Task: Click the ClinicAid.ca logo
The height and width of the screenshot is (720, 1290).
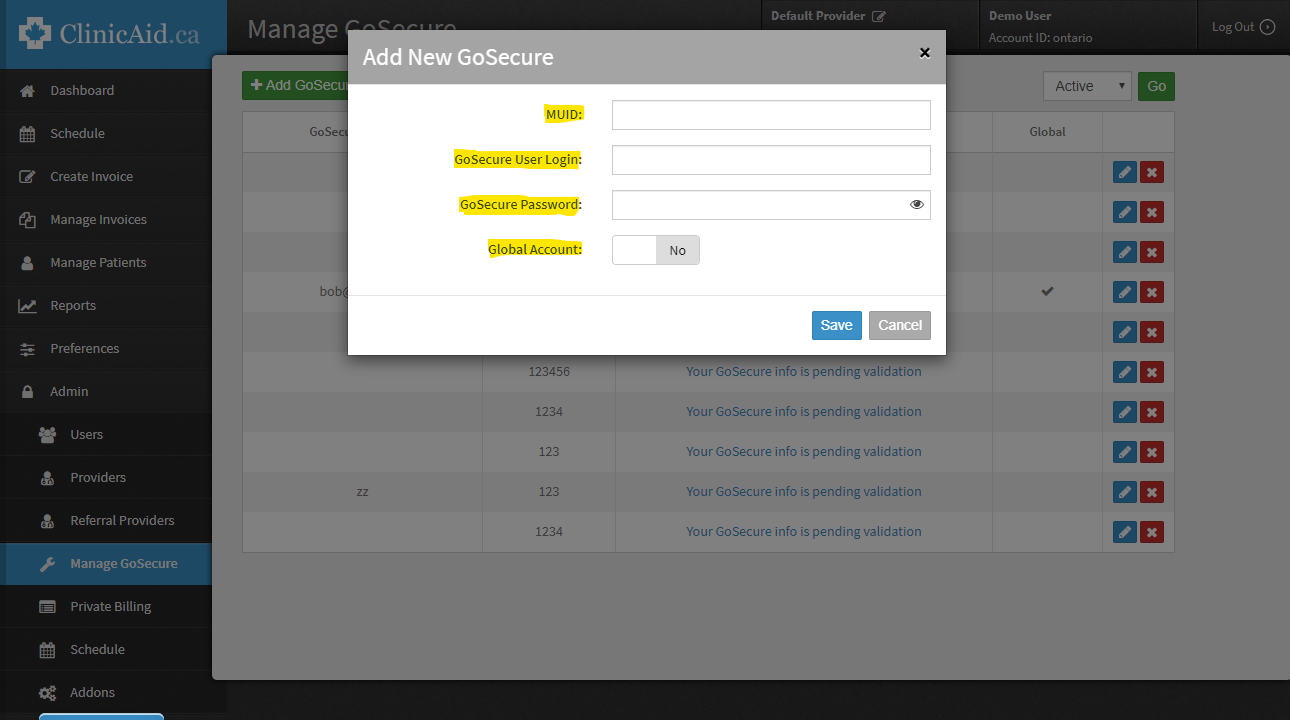Action: 109,33
